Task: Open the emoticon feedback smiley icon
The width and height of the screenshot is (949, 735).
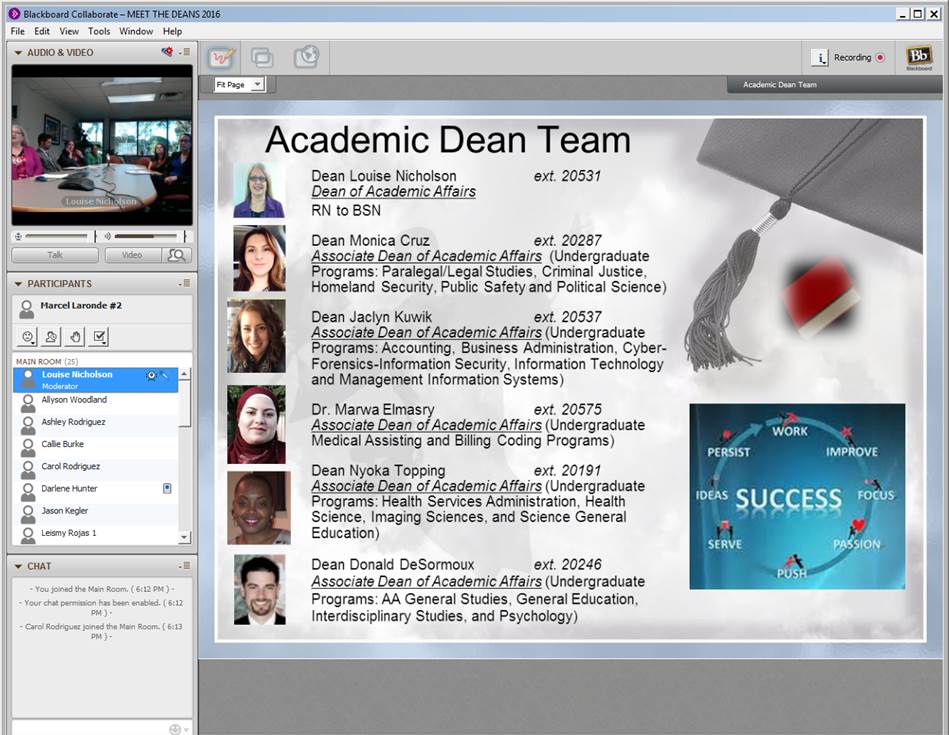Action: click(28, 337)
